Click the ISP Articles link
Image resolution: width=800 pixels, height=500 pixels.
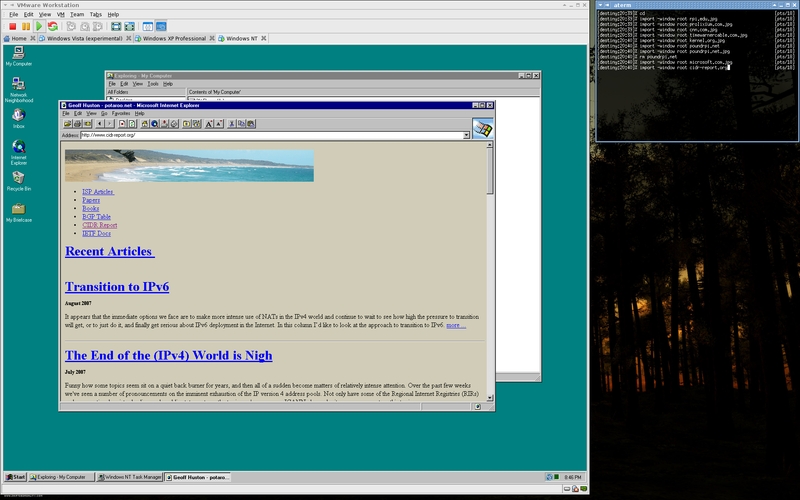point(98,192)
